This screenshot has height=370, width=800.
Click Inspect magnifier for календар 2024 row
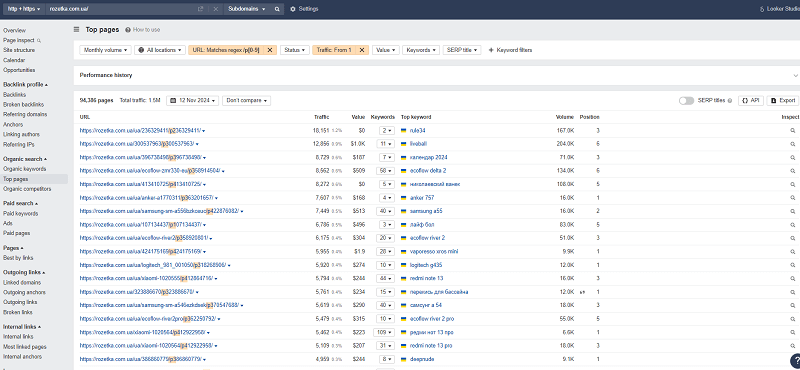pos(793,157)
